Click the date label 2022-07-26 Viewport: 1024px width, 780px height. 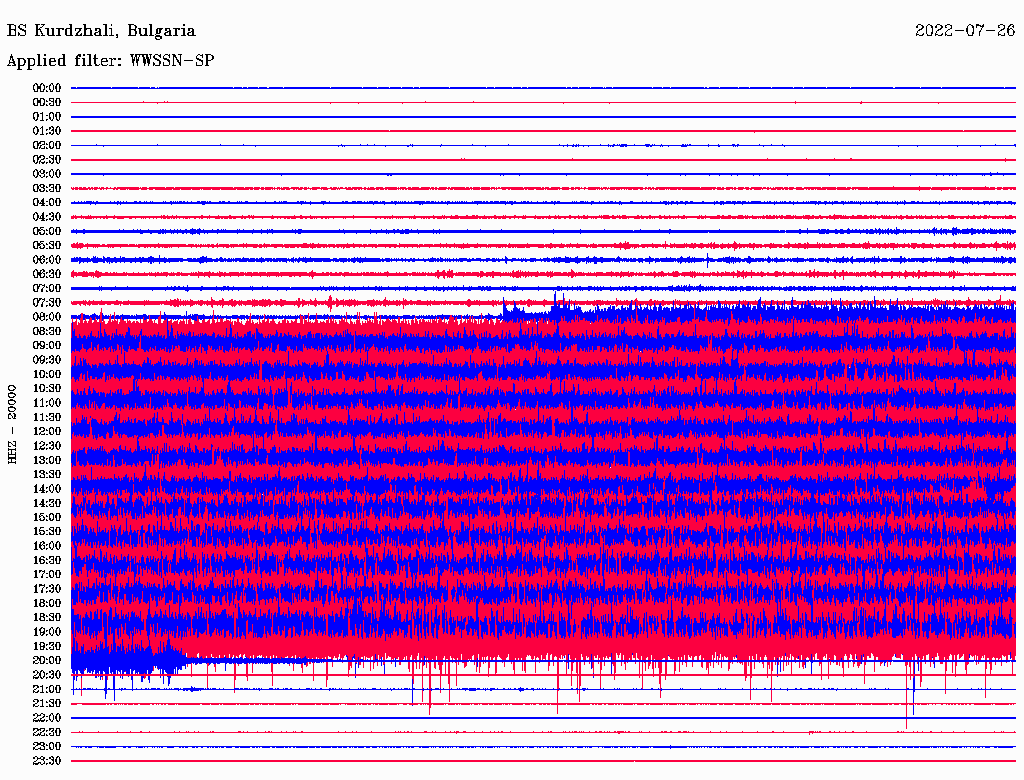(965, 30)
